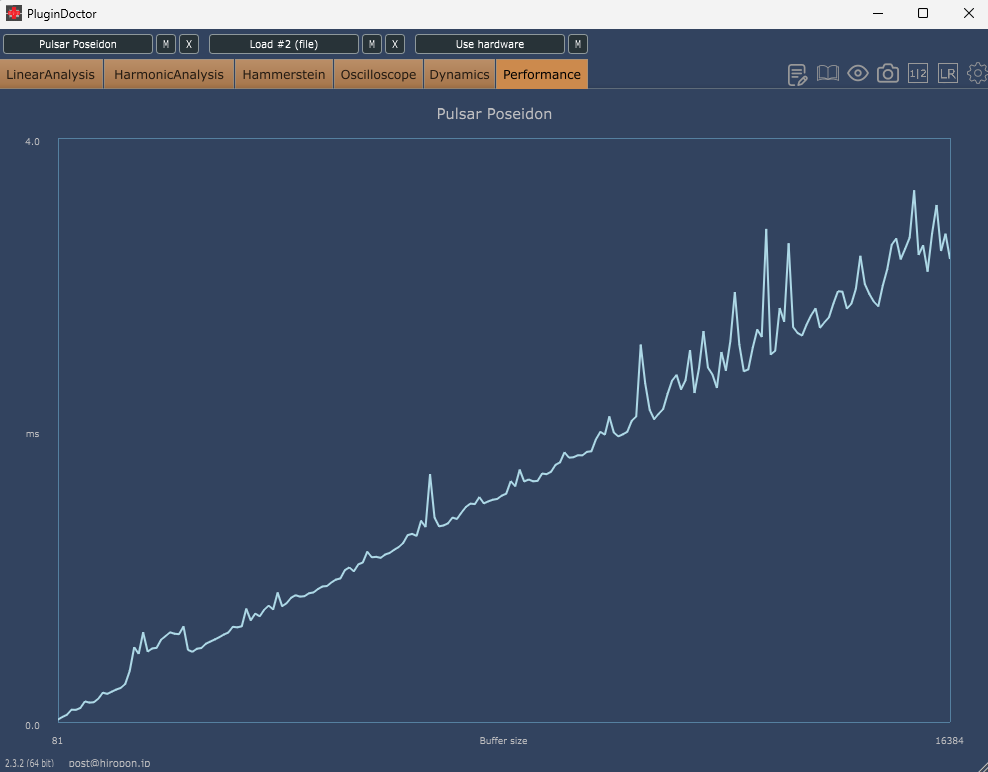
Task: Open settings gear icon
Action: coord(977,74)
